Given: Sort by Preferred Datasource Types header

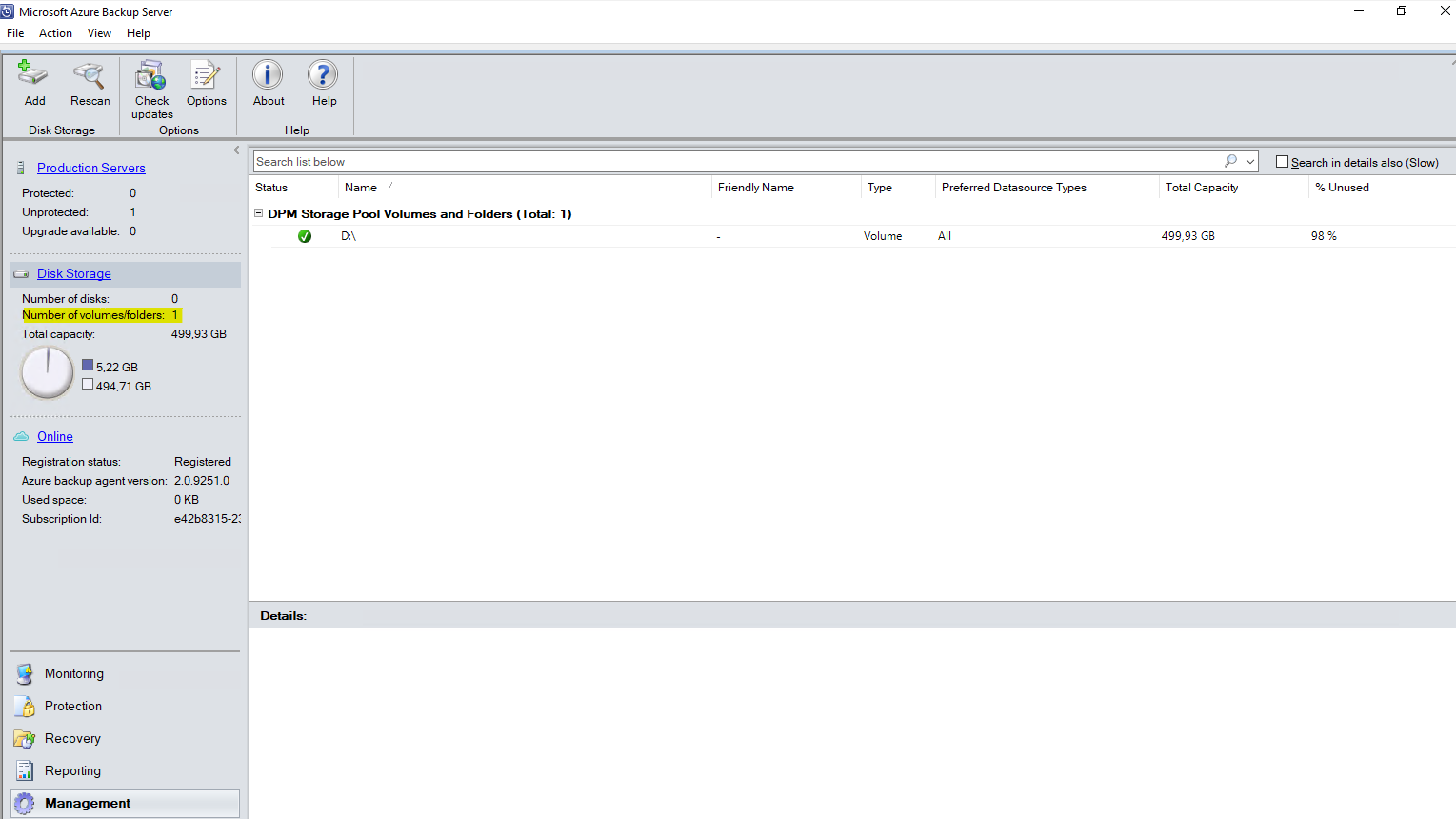Looking at the screenshot, I should 1014,188.
